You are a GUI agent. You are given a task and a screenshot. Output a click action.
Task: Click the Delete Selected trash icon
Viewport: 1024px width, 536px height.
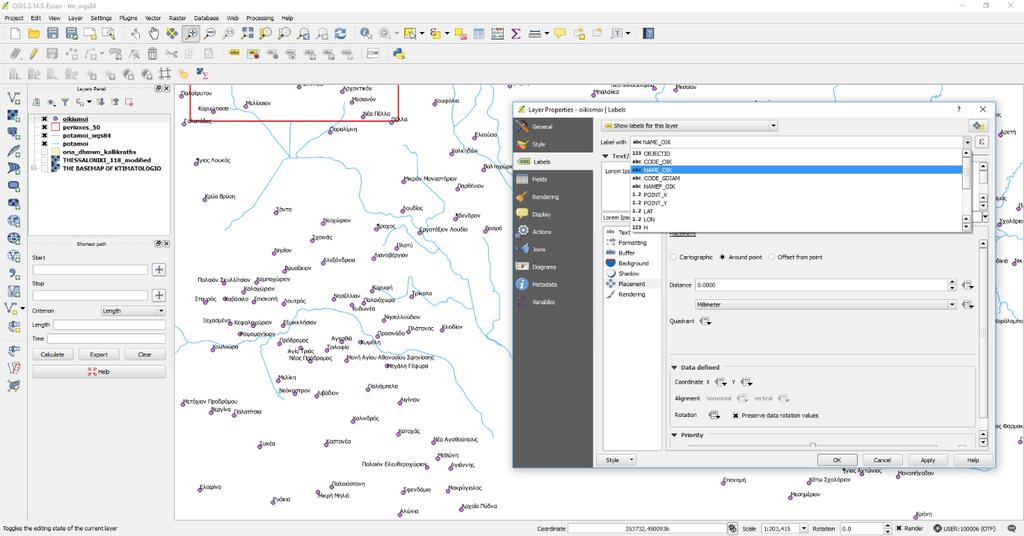pos(152,54)
